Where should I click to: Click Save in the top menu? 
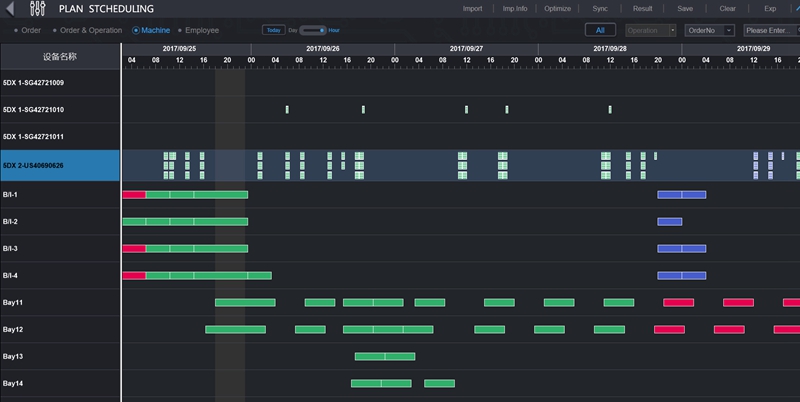(685, 9)
